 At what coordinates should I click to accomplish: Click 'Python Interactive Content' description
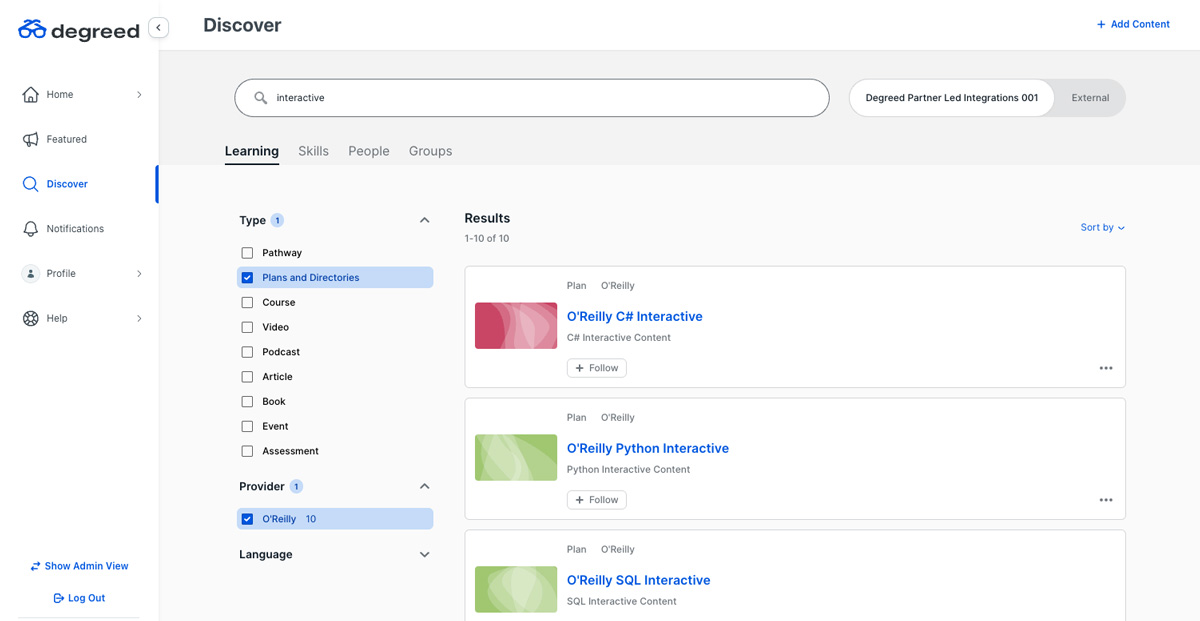coord(629,470)
